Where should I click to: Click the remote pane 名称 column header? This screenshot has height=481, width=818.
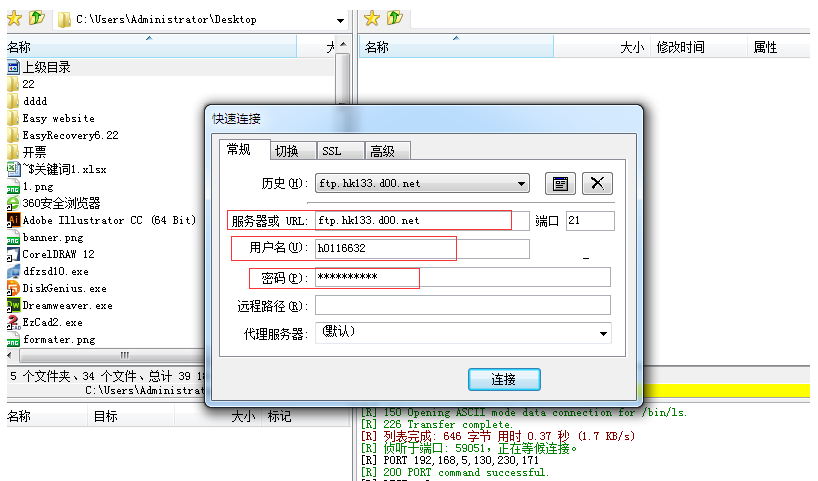click(456, 47)
